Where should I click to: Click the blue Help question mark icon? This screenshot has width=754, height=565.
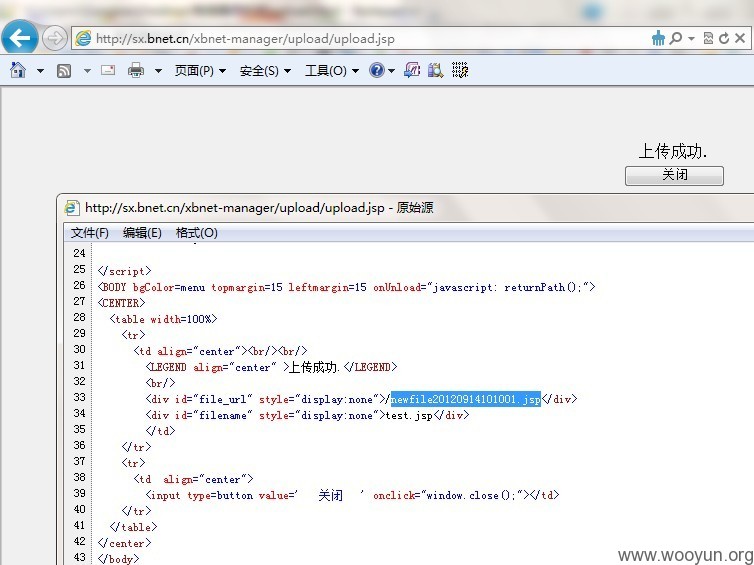[x=377, y=70]
